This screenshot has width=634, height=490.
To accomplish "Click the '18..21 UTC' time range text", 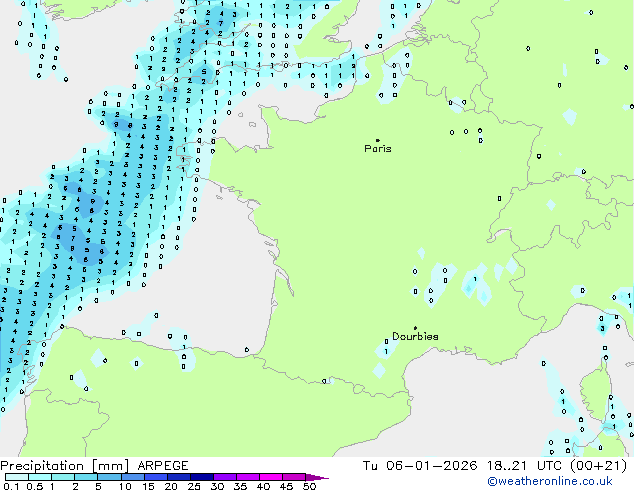I will (524, 466).
